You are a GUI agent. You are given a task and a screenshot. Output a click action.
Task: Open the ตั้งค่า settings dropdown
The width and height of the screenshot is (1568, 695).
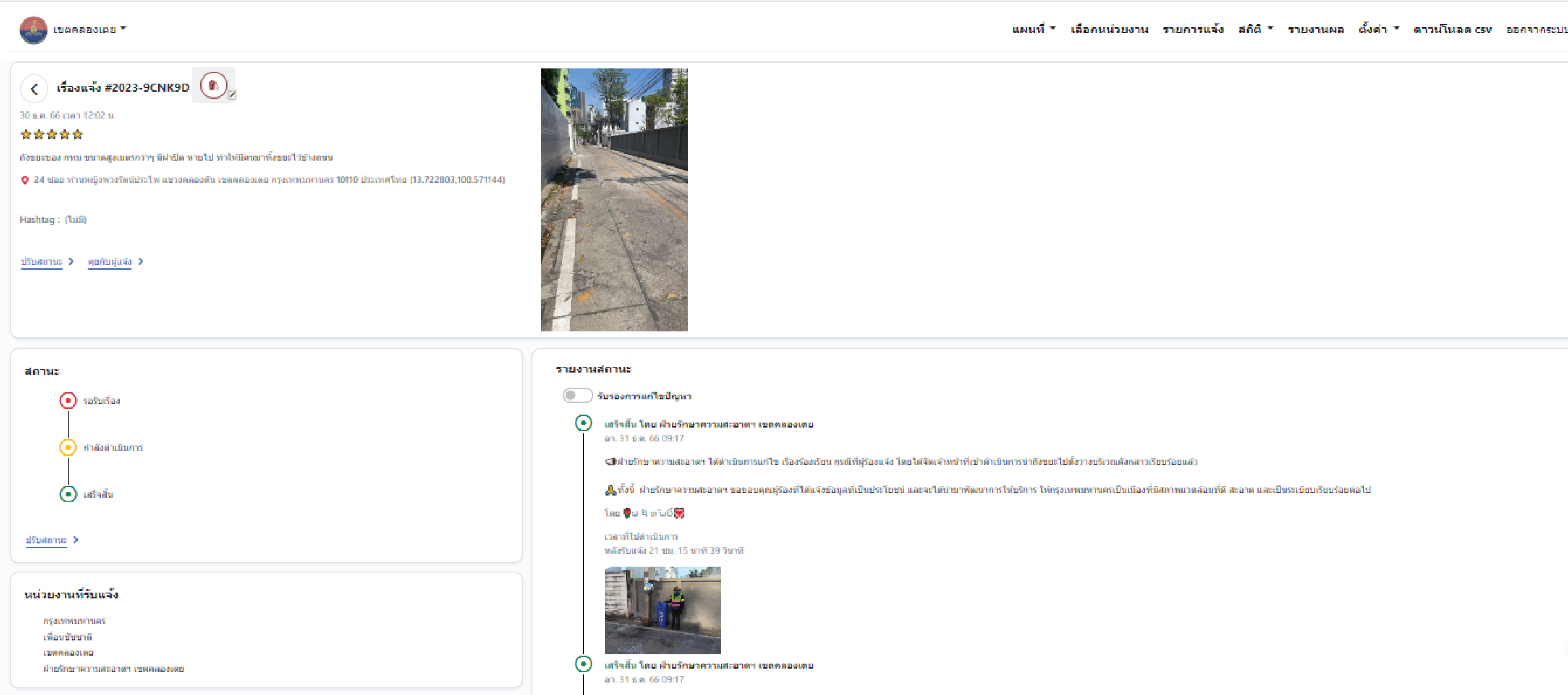[x=1378, y=29]
